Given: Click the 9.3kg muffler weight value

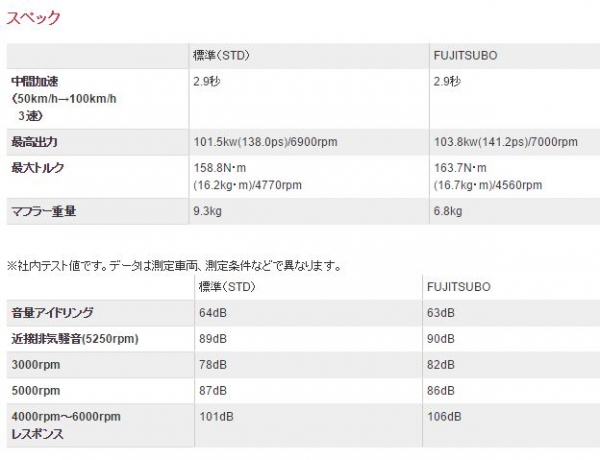Looking at the screenshot, I should point(207,211).
